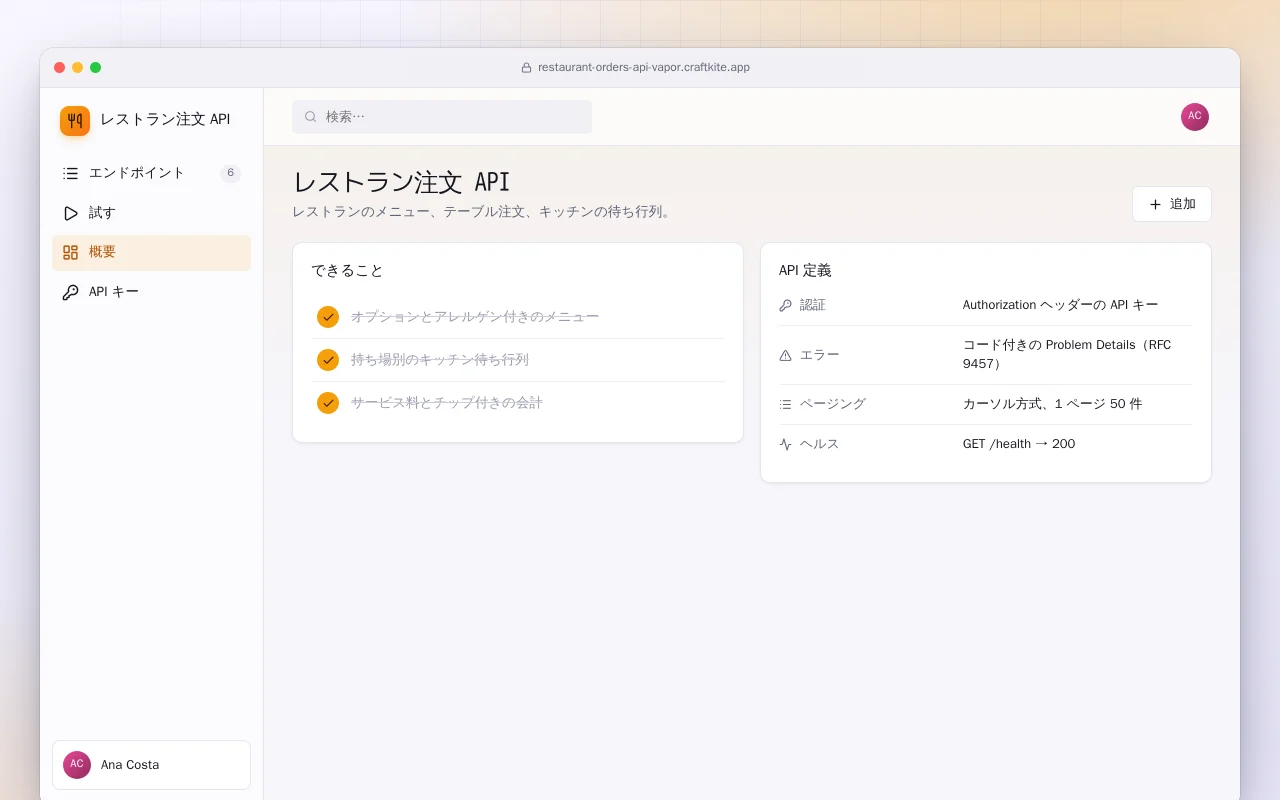Image resolution: width=1280 pixels, height=800 pixels.
Task: Uncheck サービス料とチップ付きの会計 item
Action: click(x=328, y=403)
